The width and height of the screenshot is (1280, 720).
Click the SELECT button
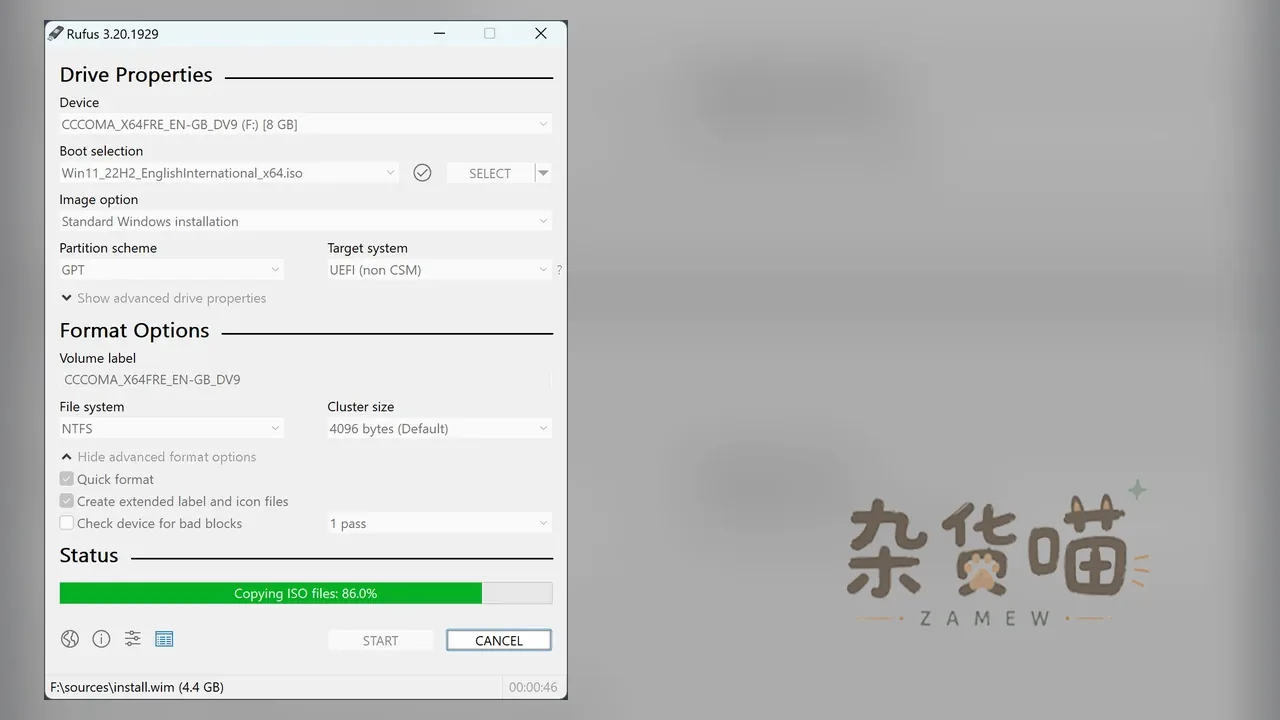[490, 173]
